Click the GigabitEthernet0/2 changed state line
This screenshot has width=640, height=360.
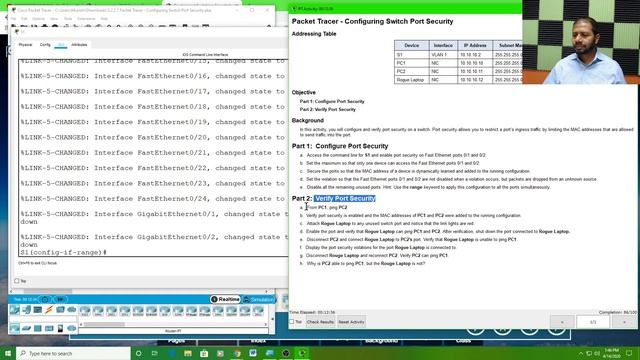(x=154, y=240)
